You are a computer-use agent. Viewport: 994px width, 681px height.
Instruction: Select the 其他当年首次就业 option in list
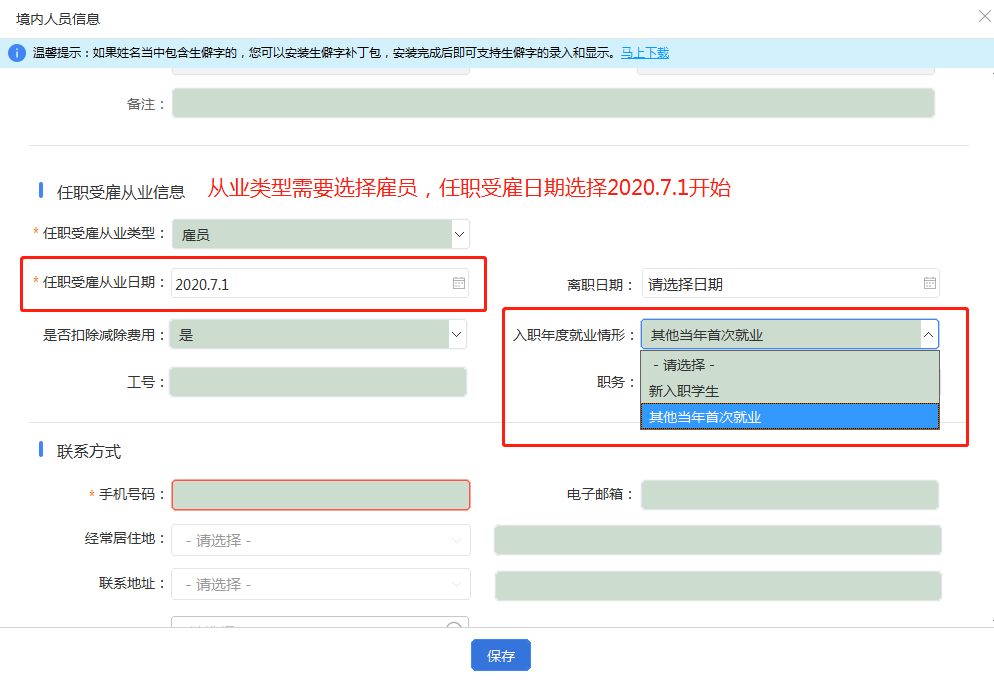pyautogui.click(x=790, y=417)
